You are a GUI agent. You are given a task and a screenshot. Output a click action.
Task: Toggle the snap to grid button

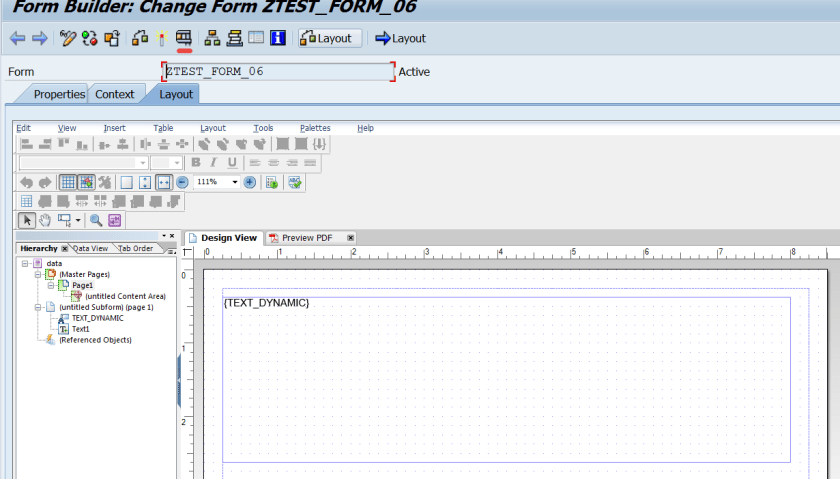86,182
